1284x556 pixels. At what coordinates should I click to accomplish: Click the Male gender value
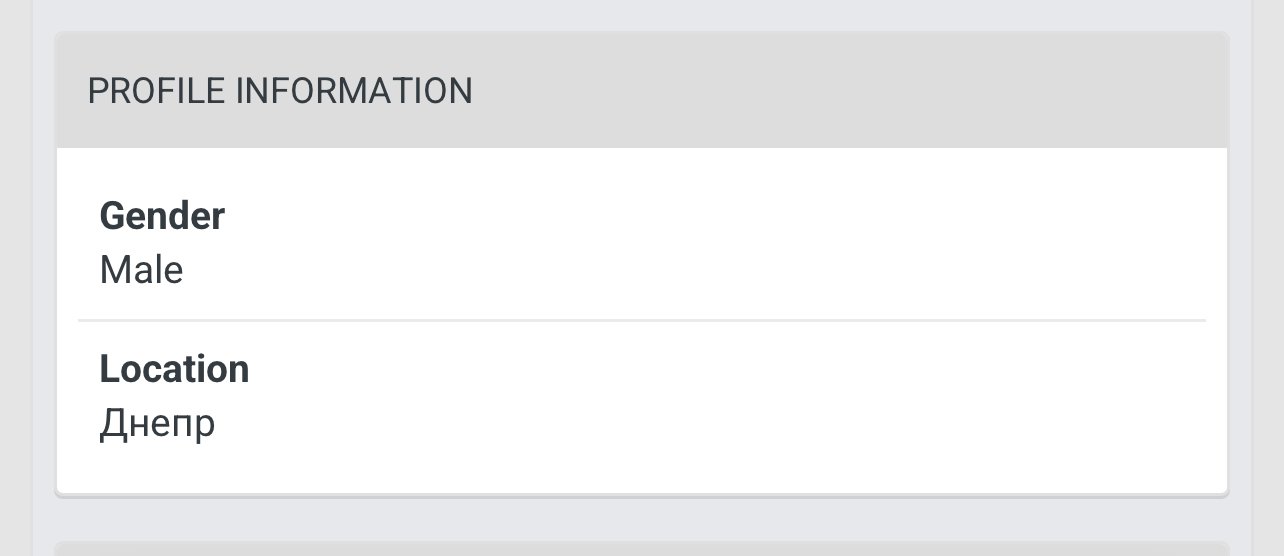point(141,270)
